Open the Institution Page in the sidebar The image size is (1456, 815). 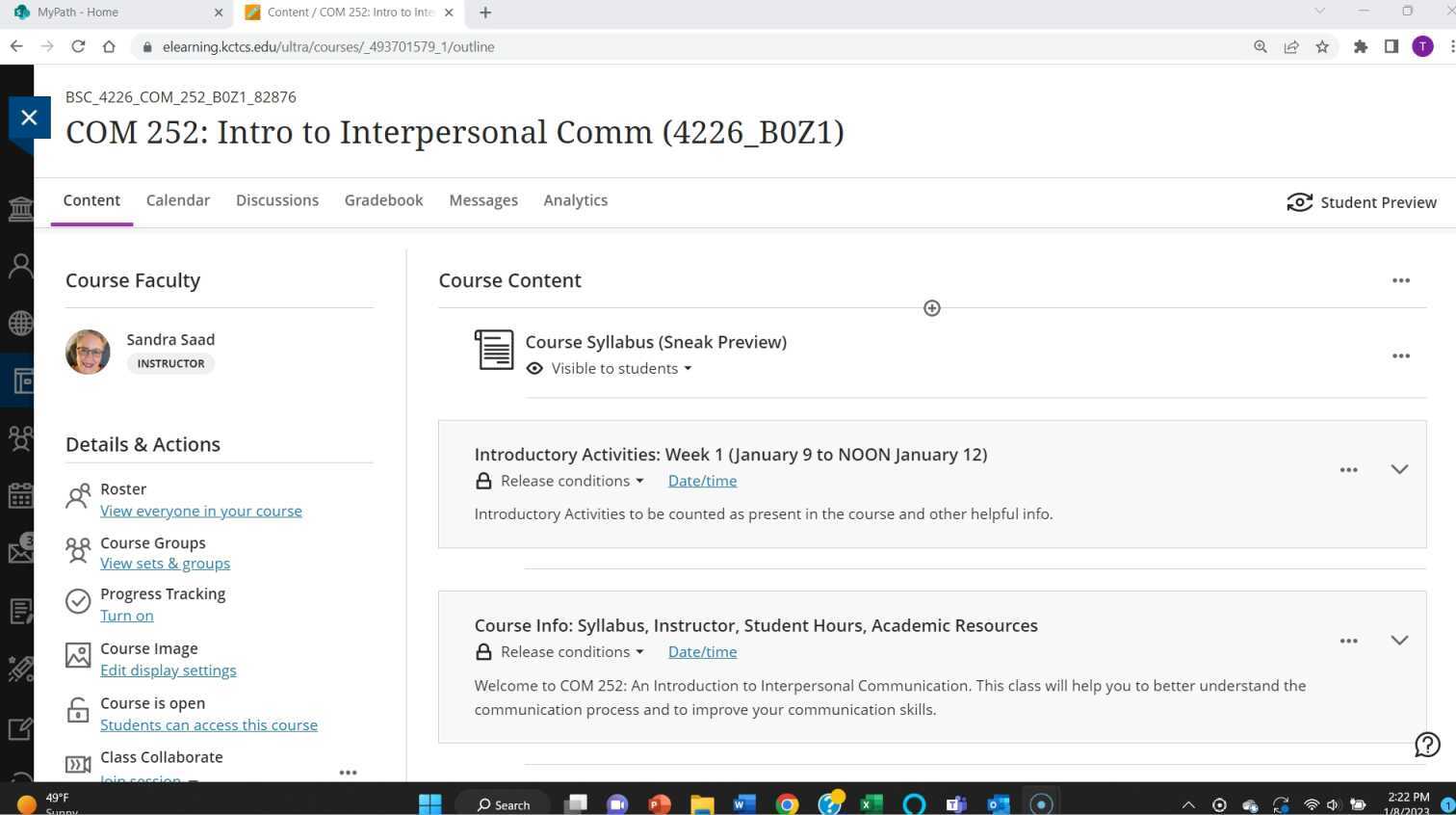pyautogui.click(x=21, y=208)
